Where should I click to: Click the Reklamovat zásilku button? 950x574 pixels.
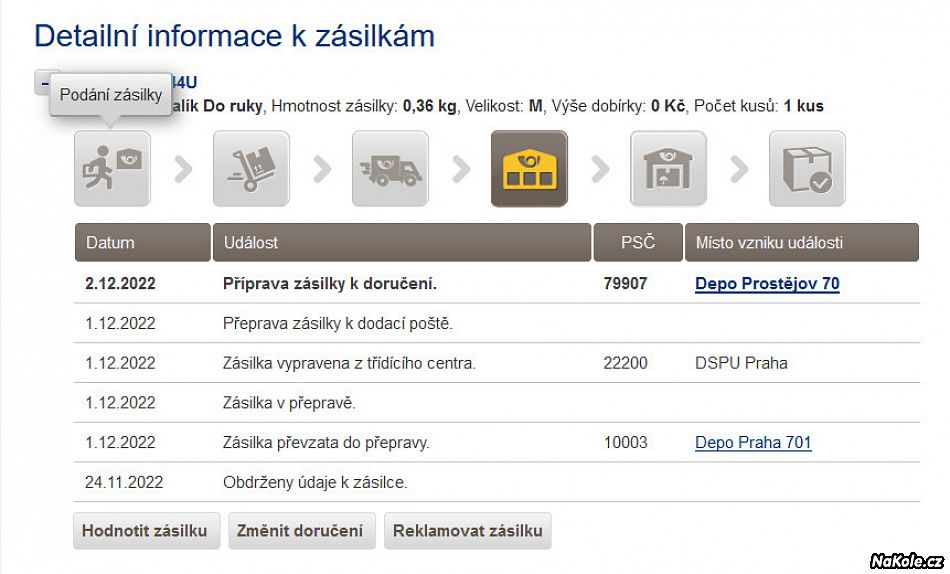(x=467, y=531)
